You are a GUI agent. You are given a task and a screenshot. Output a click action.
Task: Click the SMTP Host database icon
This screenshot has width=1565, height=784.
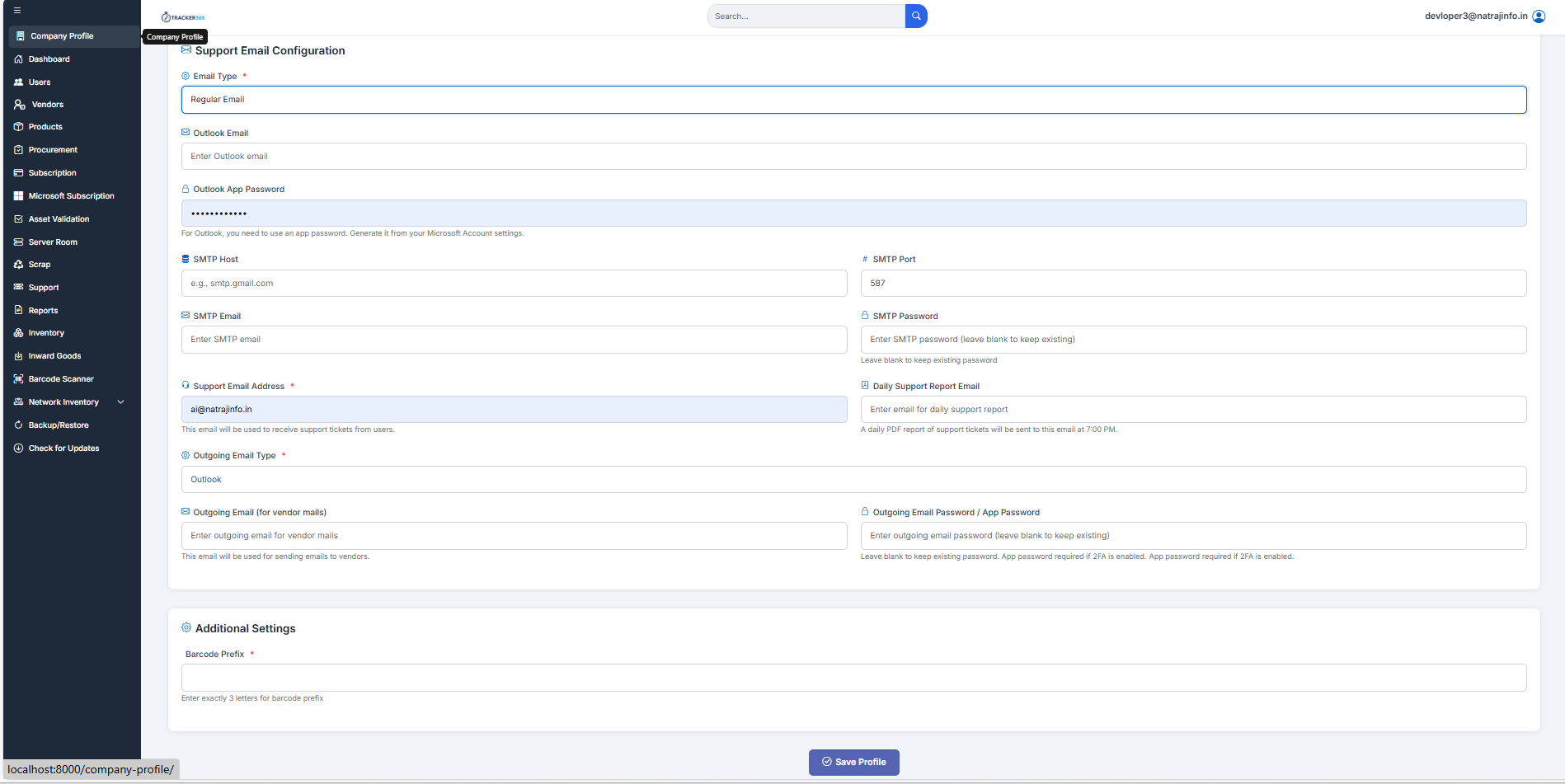[x=186, y=259]
